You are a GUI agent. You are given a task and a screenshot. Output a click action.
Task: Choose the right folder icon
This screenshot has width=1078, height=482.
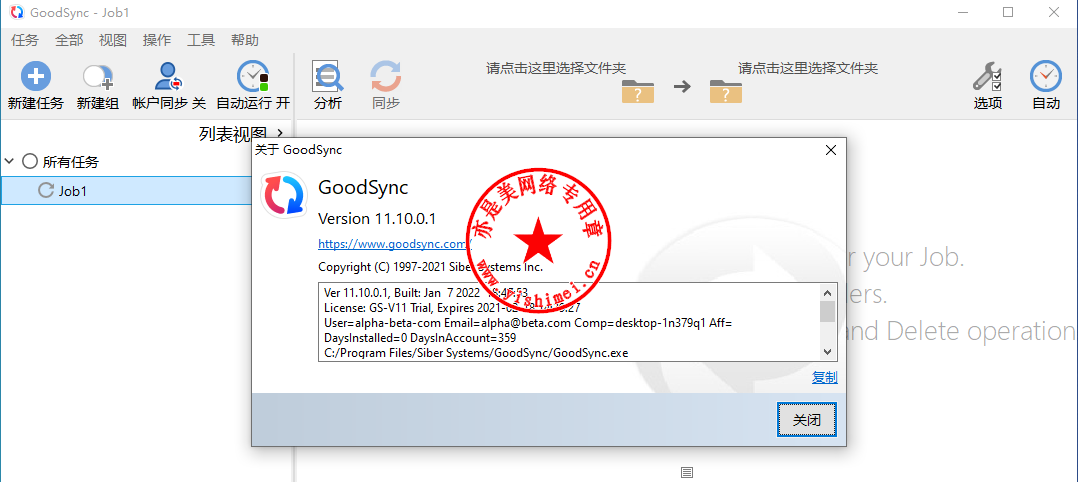pyautogui.click(x=726, y=91)
